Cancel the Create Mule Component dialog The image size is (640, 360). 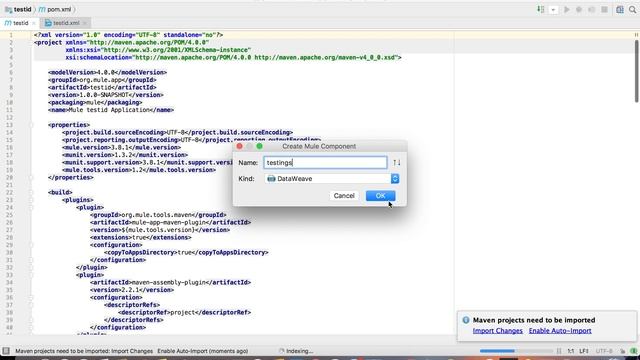(344, 196)
